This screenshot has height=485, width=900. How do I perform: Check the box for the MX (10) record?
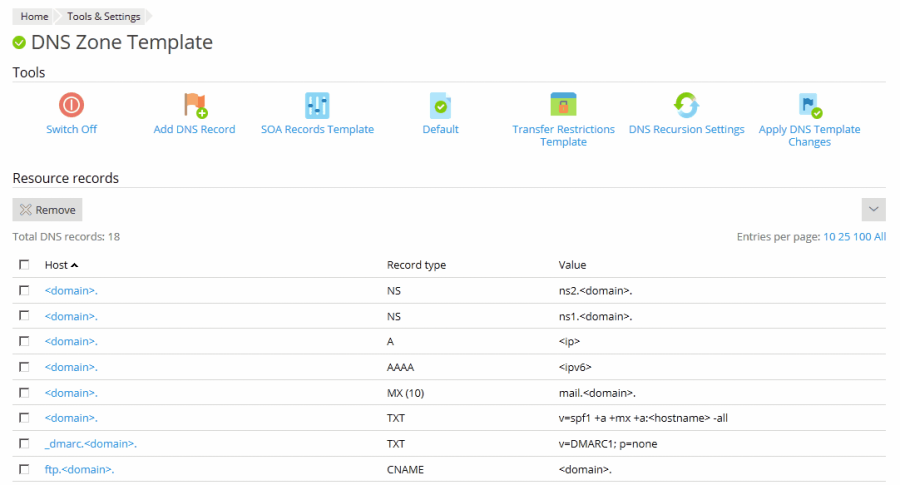(24, 392)
